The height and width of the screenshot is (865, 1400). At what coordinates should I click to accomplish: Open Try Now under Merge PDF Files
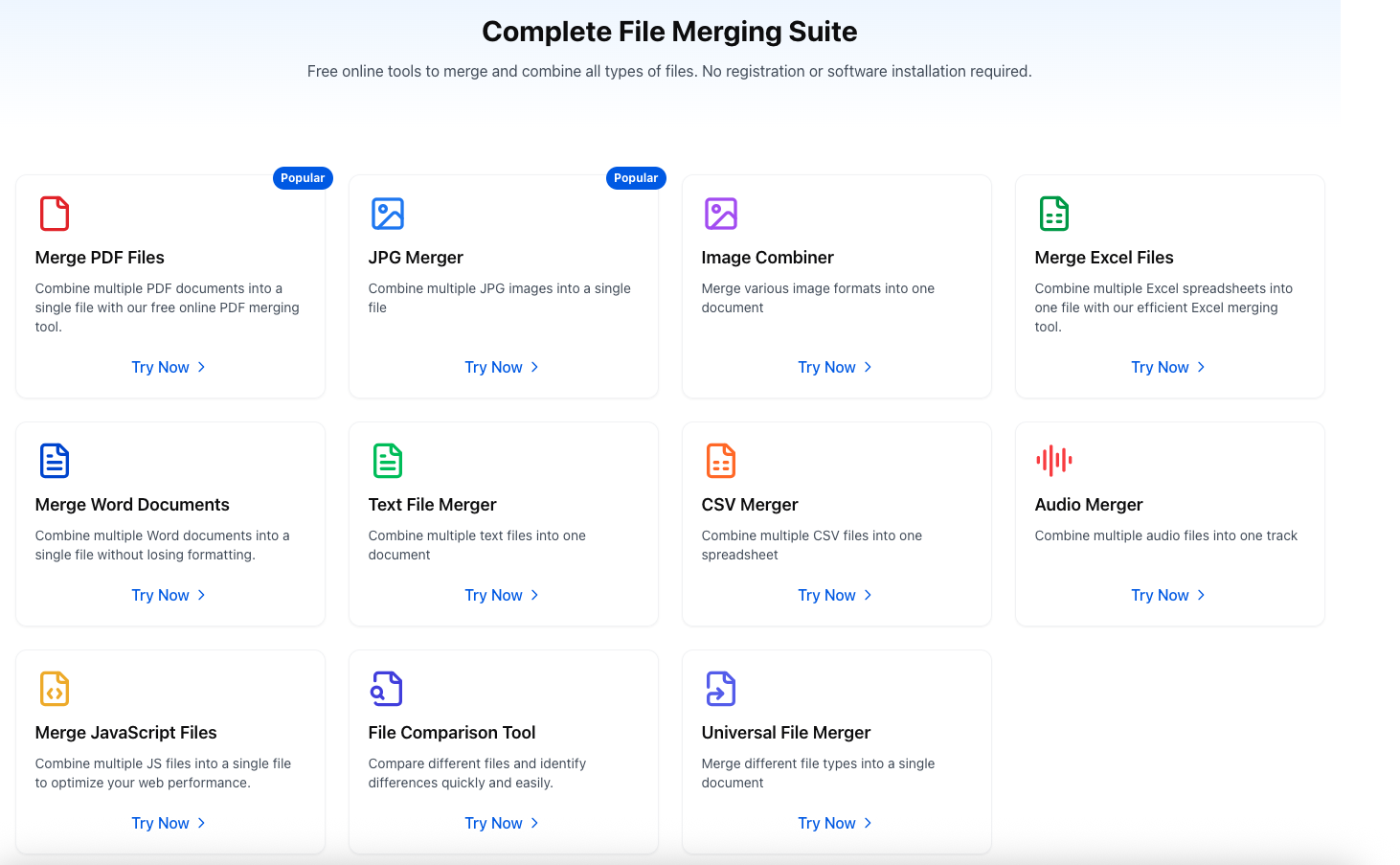169,368
